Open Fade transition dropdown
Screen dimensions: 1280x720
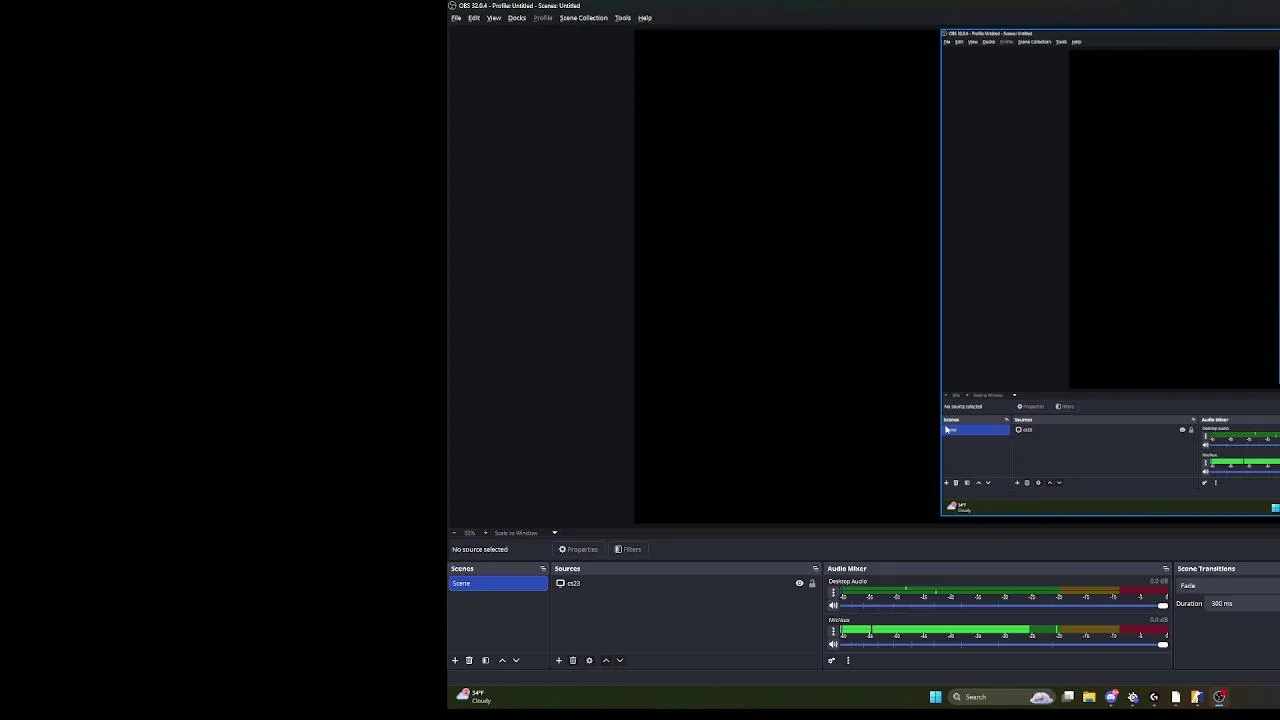(x=1229, y=586)
